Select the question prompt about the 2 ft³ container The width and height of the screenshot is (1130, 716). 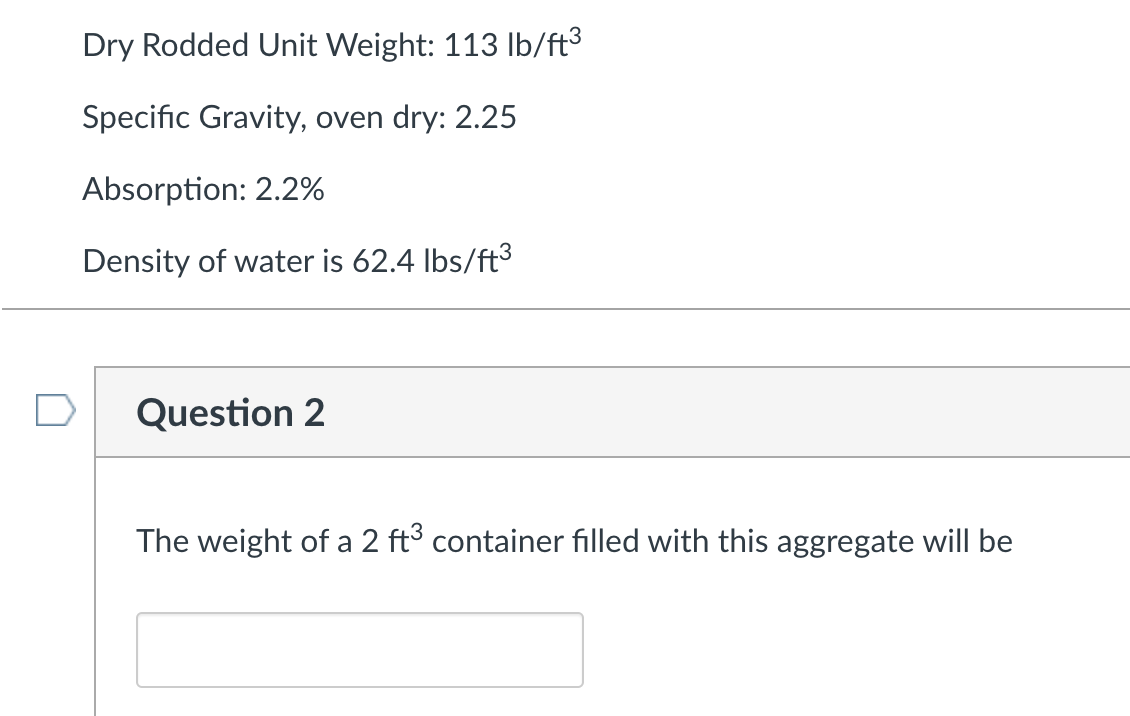574,540
